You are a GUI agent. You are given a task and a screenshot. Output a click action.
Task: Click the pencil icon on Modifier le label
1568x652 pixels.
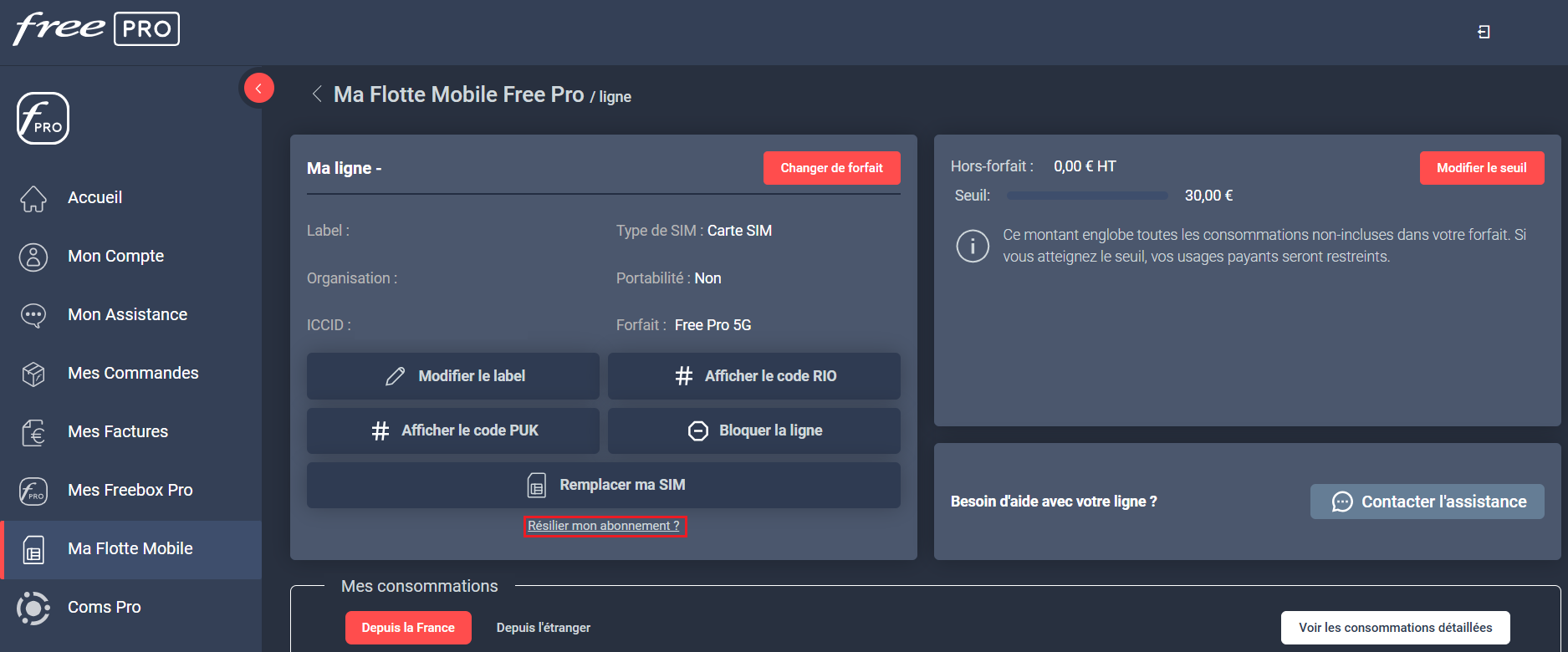tap(396, 376)
